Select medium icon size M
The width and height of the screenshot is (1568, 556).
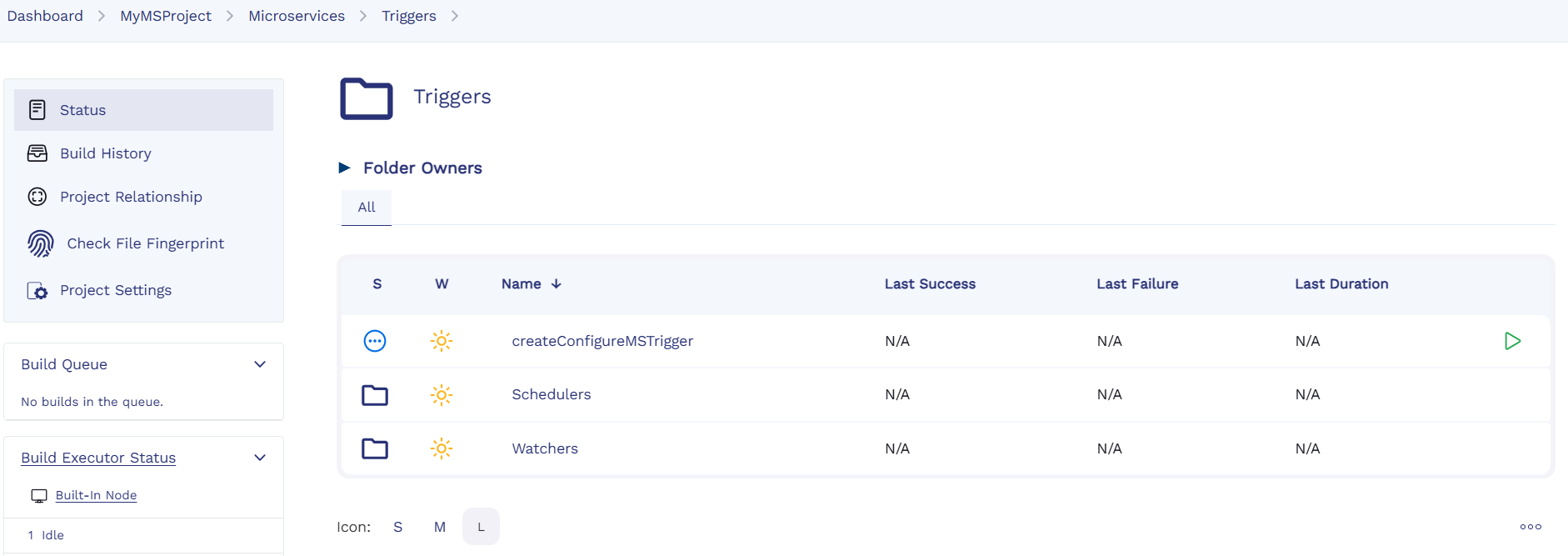click(440, 527)
